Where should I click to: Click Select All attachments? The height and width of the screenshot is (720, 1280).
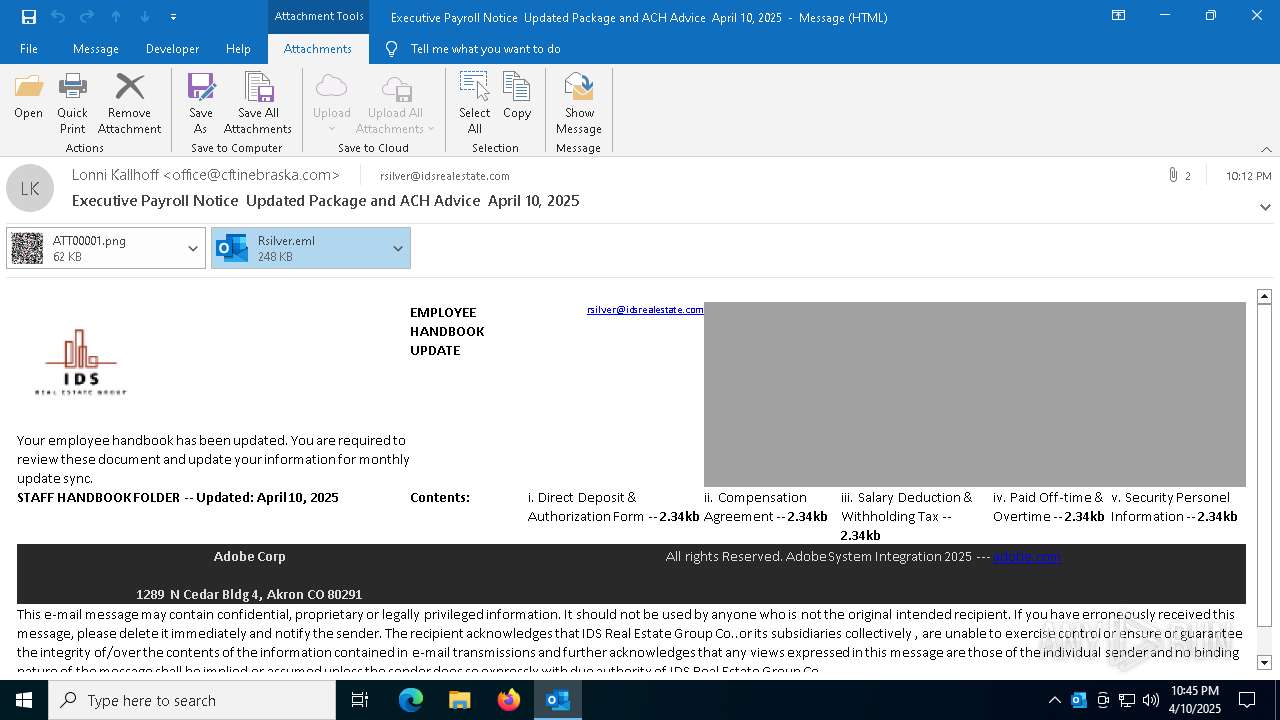pyautogui.click(x=474, y=104)
